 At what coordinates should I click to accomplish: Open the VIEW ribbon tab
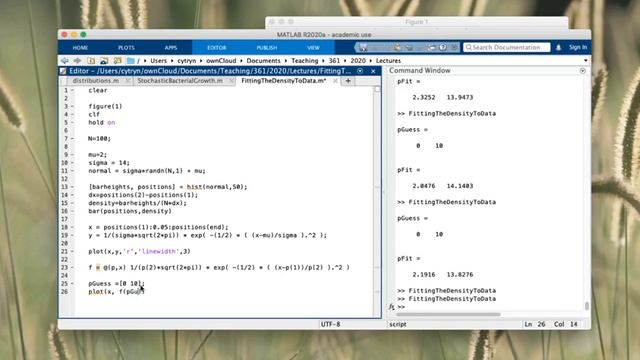coord(313,48)
